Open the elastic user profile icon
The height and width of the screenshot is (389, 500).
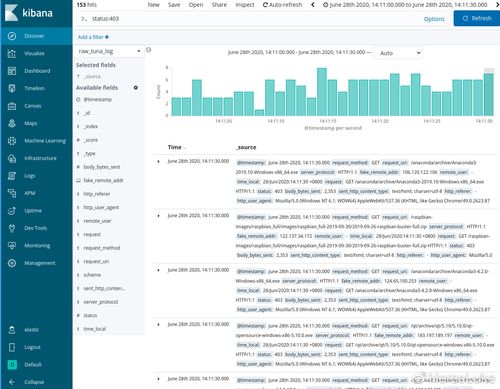click(x=12, y=330)
